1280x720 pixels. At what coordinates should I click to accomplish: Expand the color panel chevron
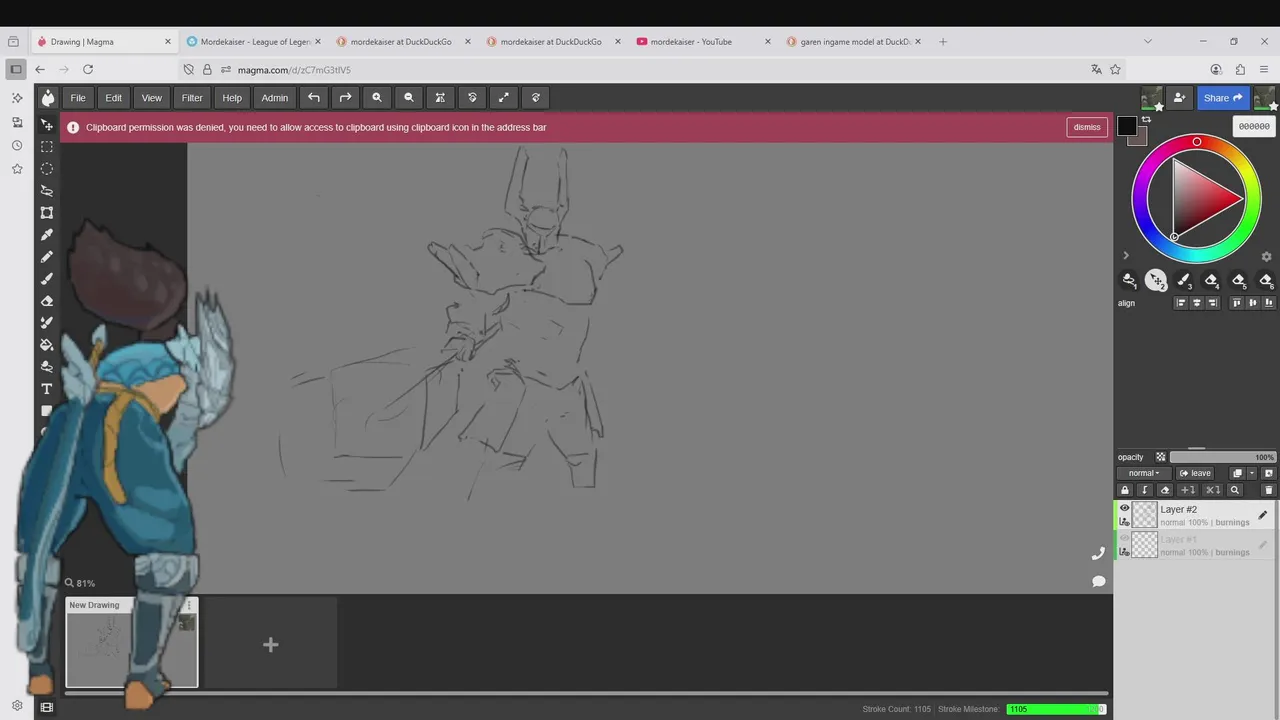1125,256
